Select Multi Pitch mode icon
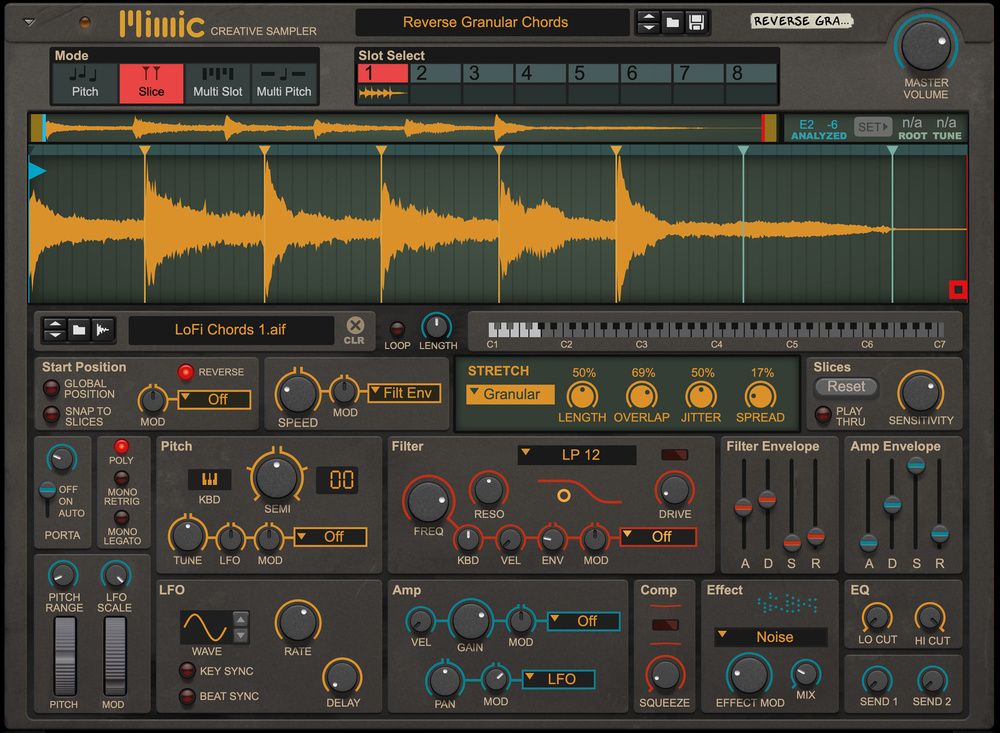Image resolution: width=1000 pixels, height=733 pixels. click(x=284, y=82)
